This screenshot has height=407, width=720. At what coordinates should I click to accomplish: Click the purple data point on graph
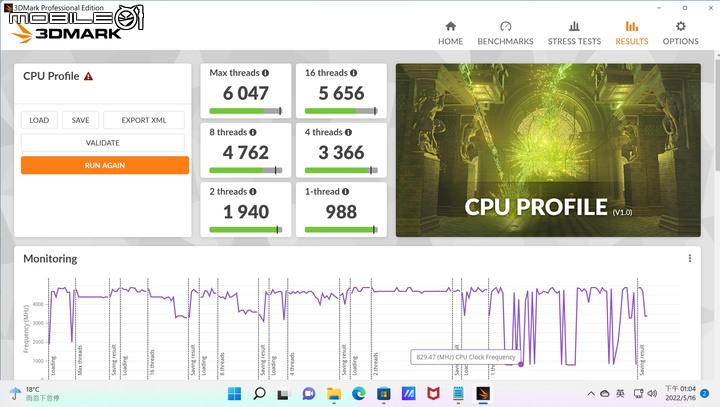click(521, 364)
